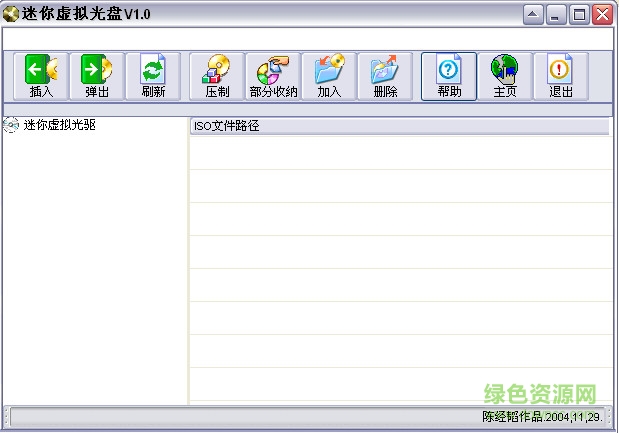This screenshot has width=619, height=433.
Task: Minimize the 迷你虚拟光盘 window
Action: [x=557, y=14]
